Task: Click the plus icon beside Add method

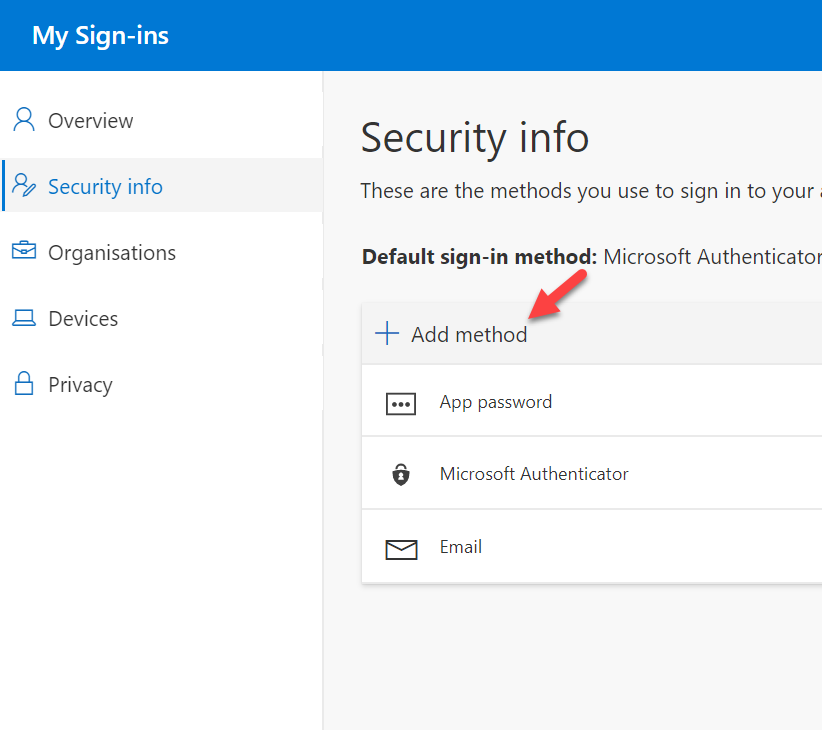Action: [x=387, y=333]
